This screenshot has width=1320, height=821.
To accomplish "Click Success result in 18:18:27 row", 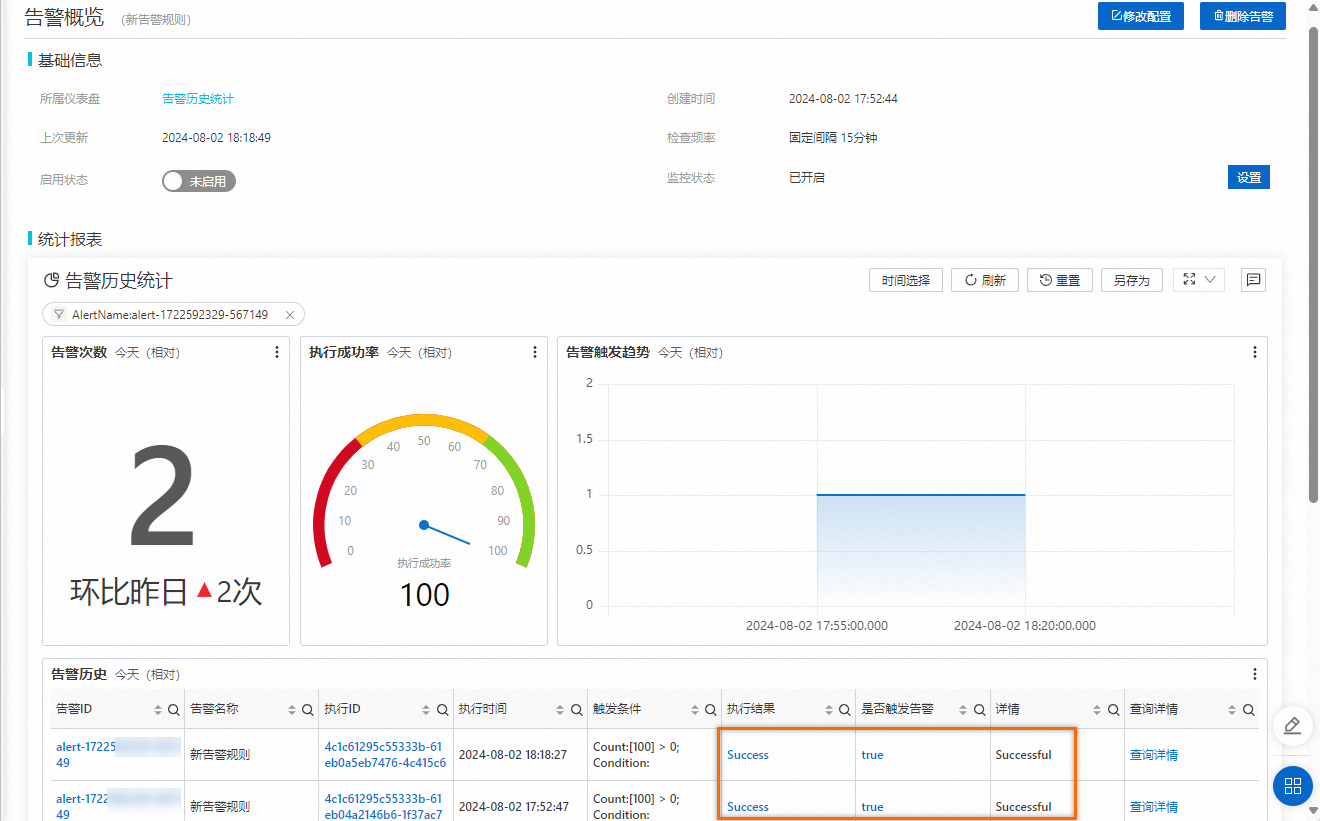I will [x=748, y=755].
